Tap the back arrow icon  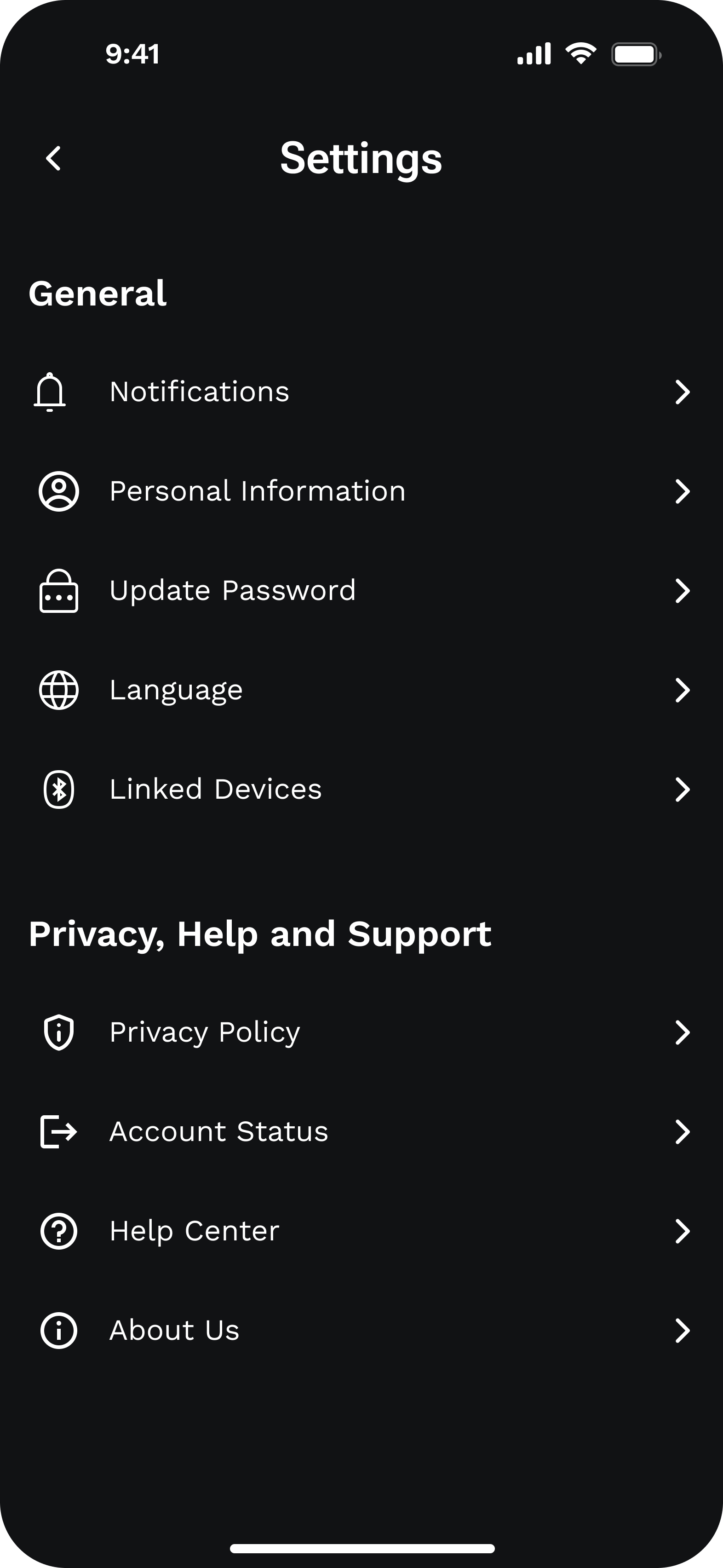click(x=53, y=159)
